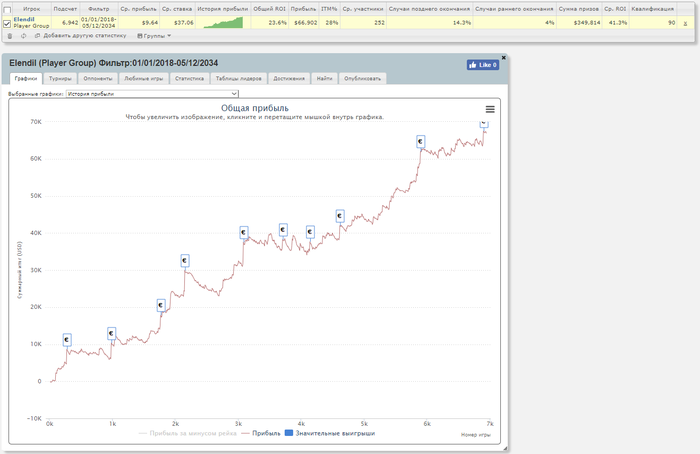
Task: Click the win marker near game 3k
Action: pyautogui.click(x=243, y=232)
